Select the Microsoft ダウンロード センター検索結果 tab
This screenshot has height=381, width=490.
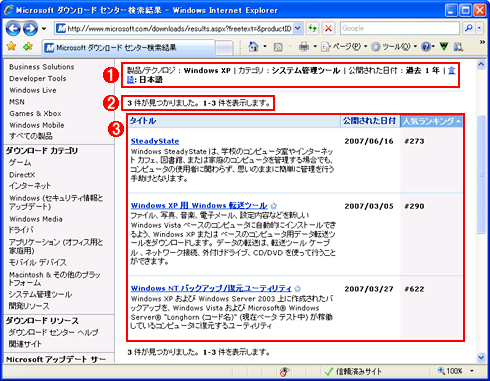[x=128, y=48]
